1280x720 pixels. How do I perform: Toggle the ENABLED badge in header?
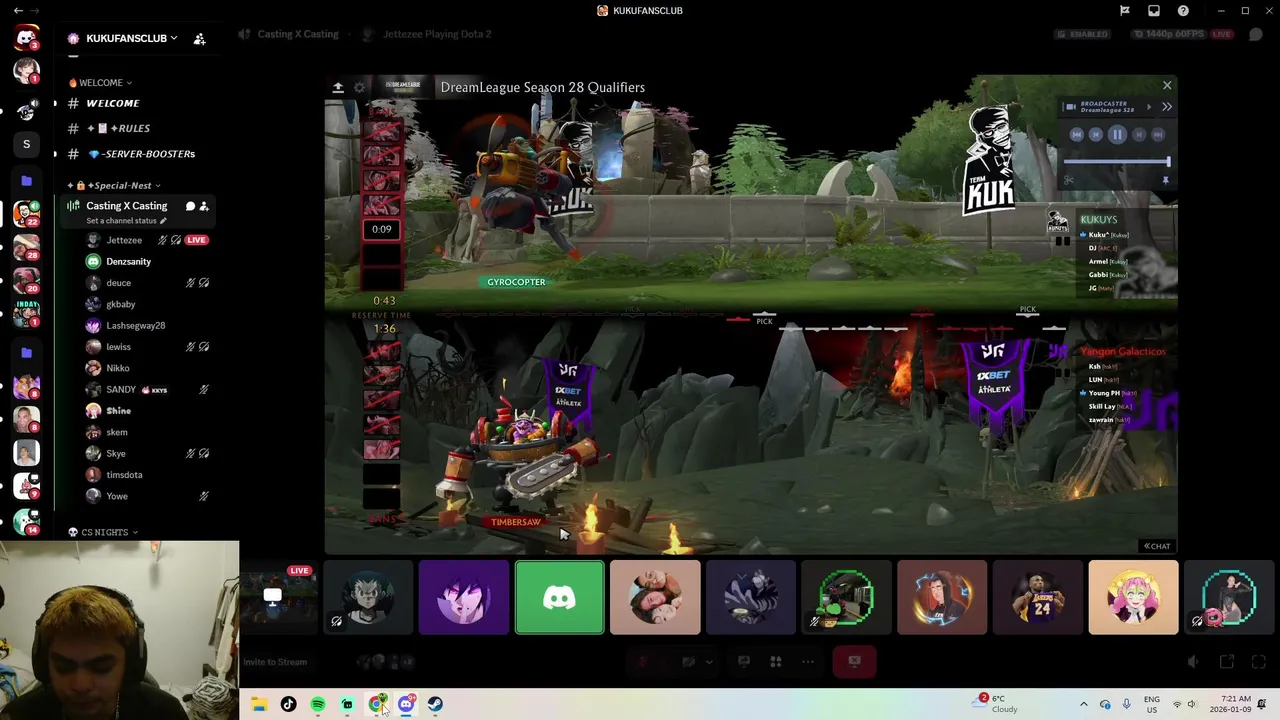tap(1083, 34)
